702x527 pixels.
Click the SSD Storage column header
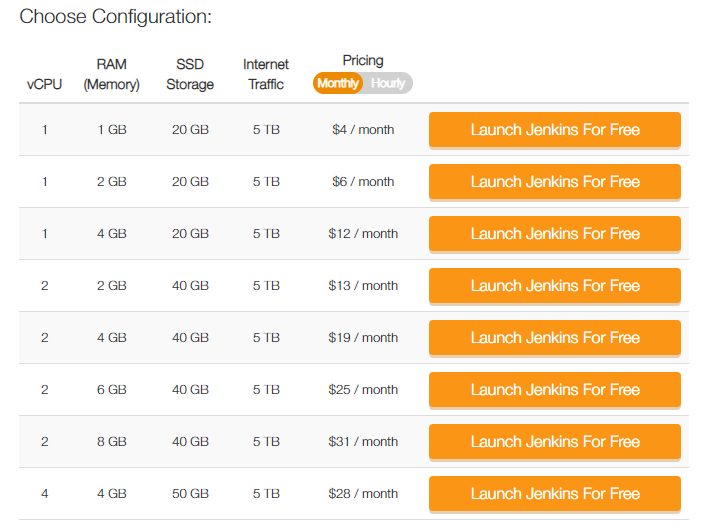pyautogui.click(x=190, y=74)
